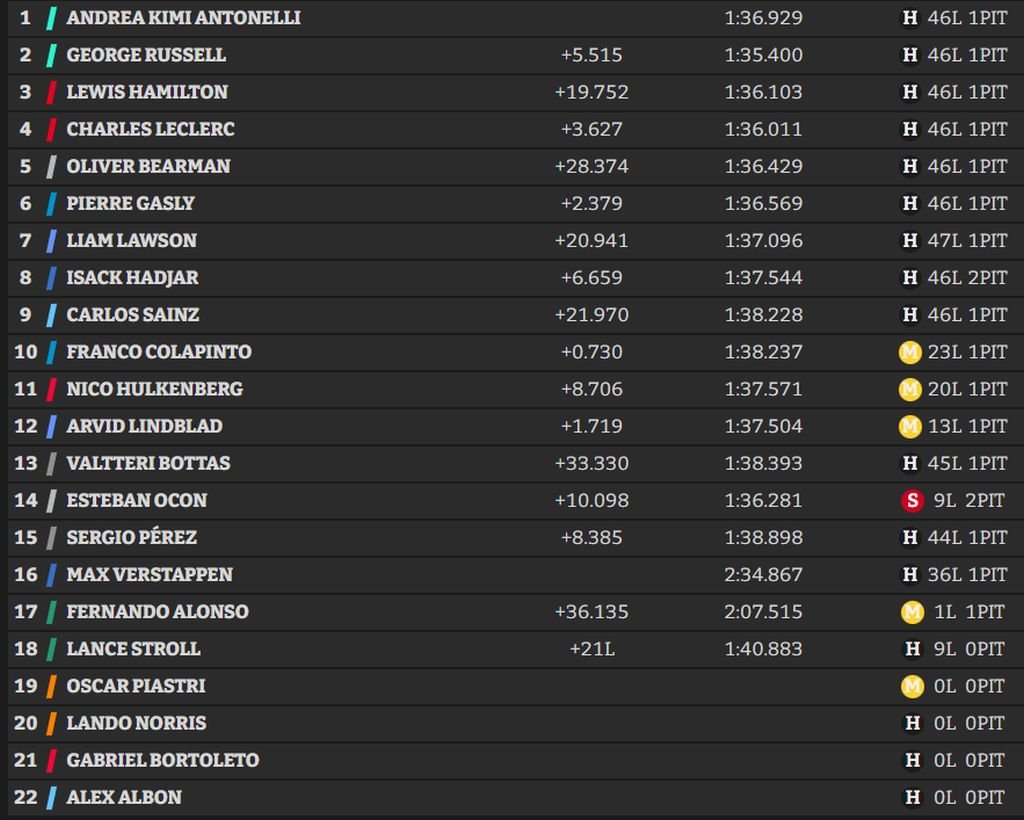Click the orange team stripe beside Lando Norris
Image resolution: width=1024 pixels, height=820 pixels.
point(51,723)
